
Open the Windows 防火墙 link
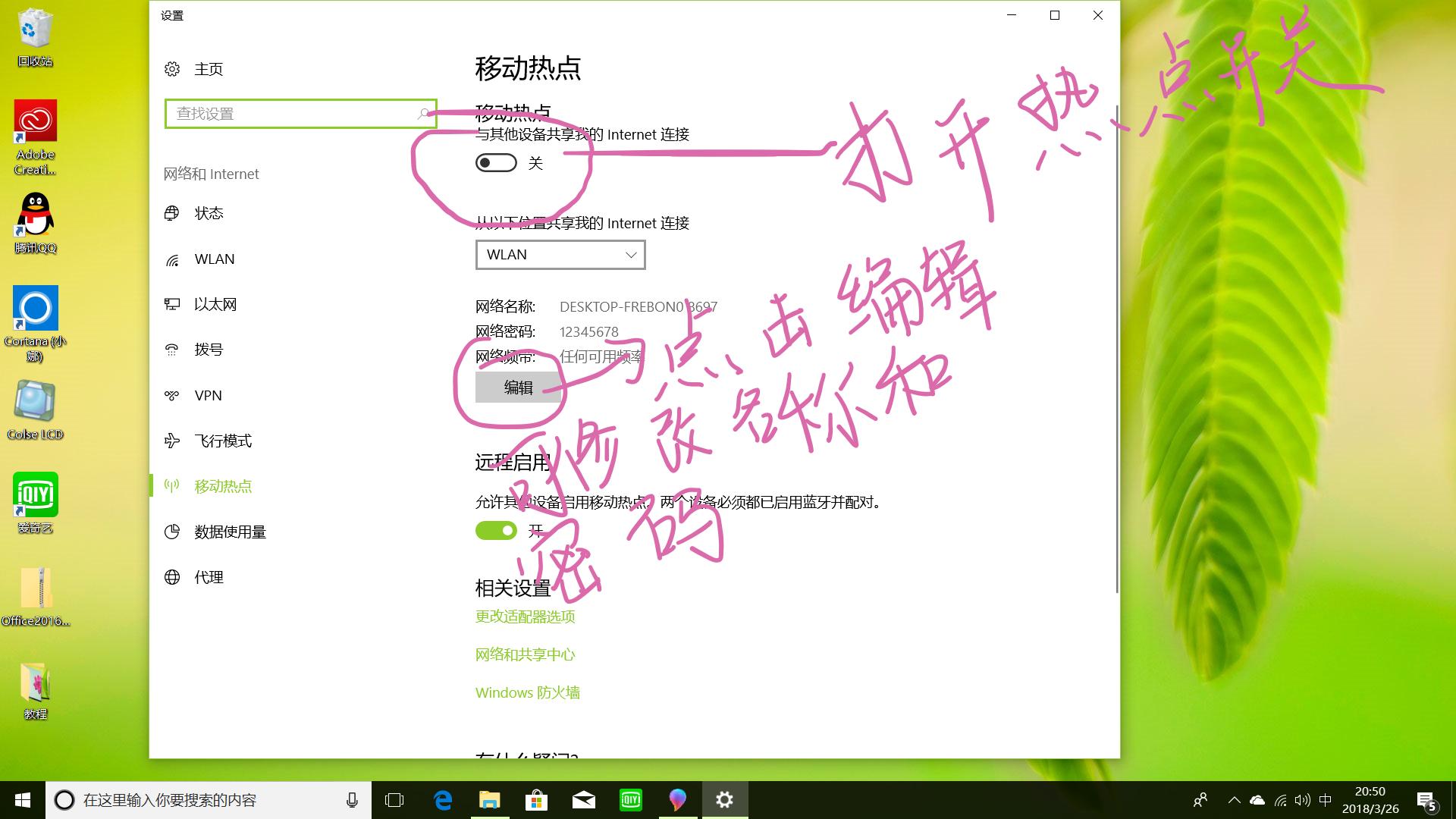pyautogui.click(x=527, y=692)
